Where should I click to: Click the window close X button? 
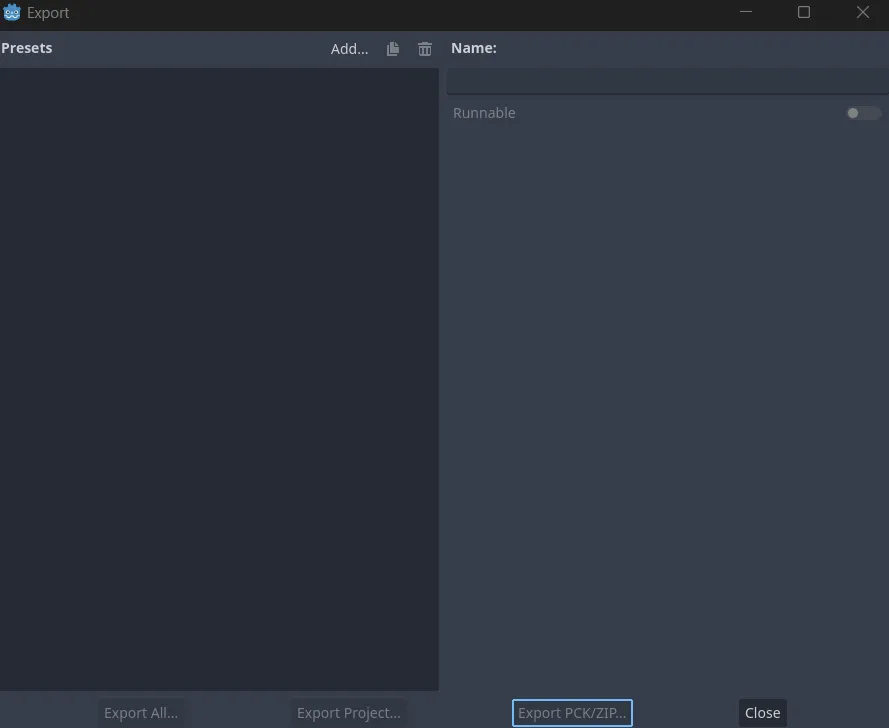pos(862,12)
